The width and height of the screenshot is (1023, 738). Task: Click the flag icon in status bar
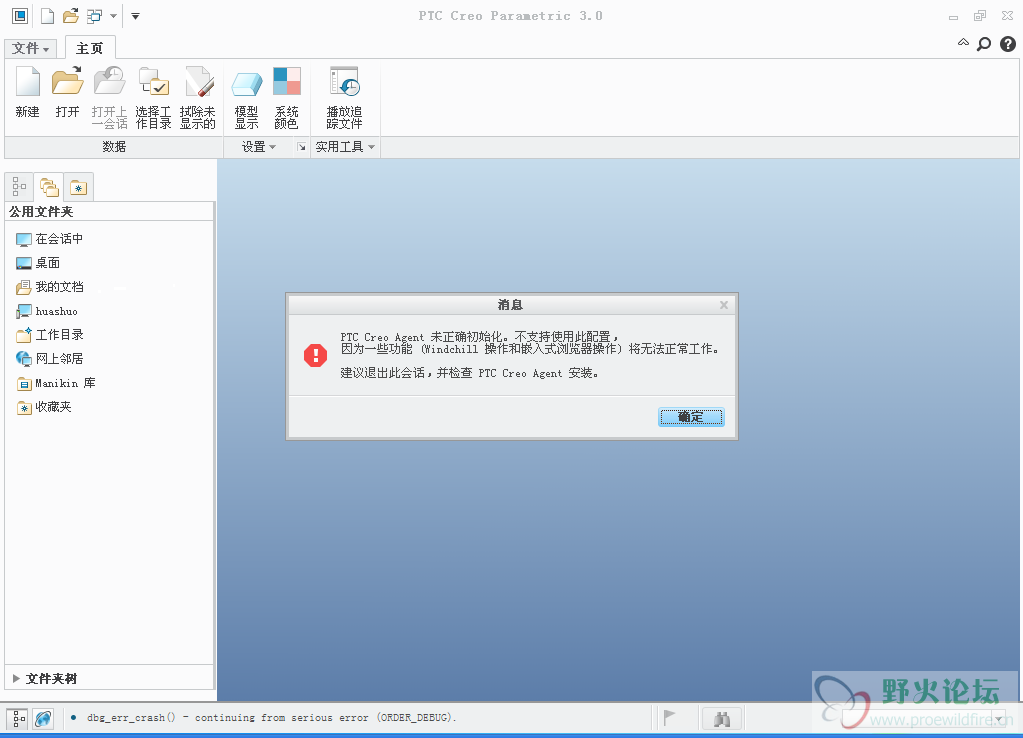[669, 718]
